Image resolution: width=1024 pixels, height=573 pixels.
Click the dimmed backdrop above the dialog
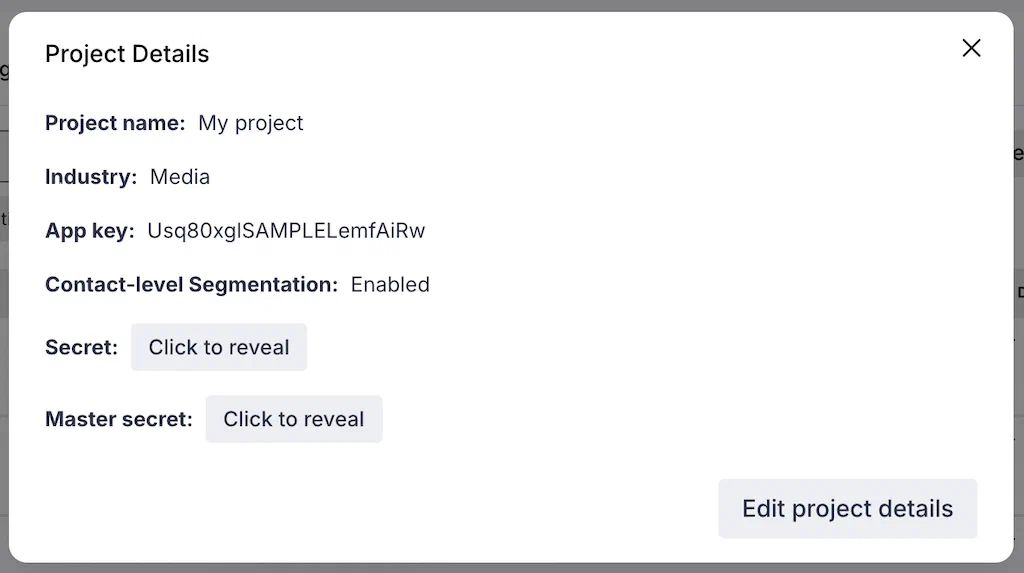point(500,5)
